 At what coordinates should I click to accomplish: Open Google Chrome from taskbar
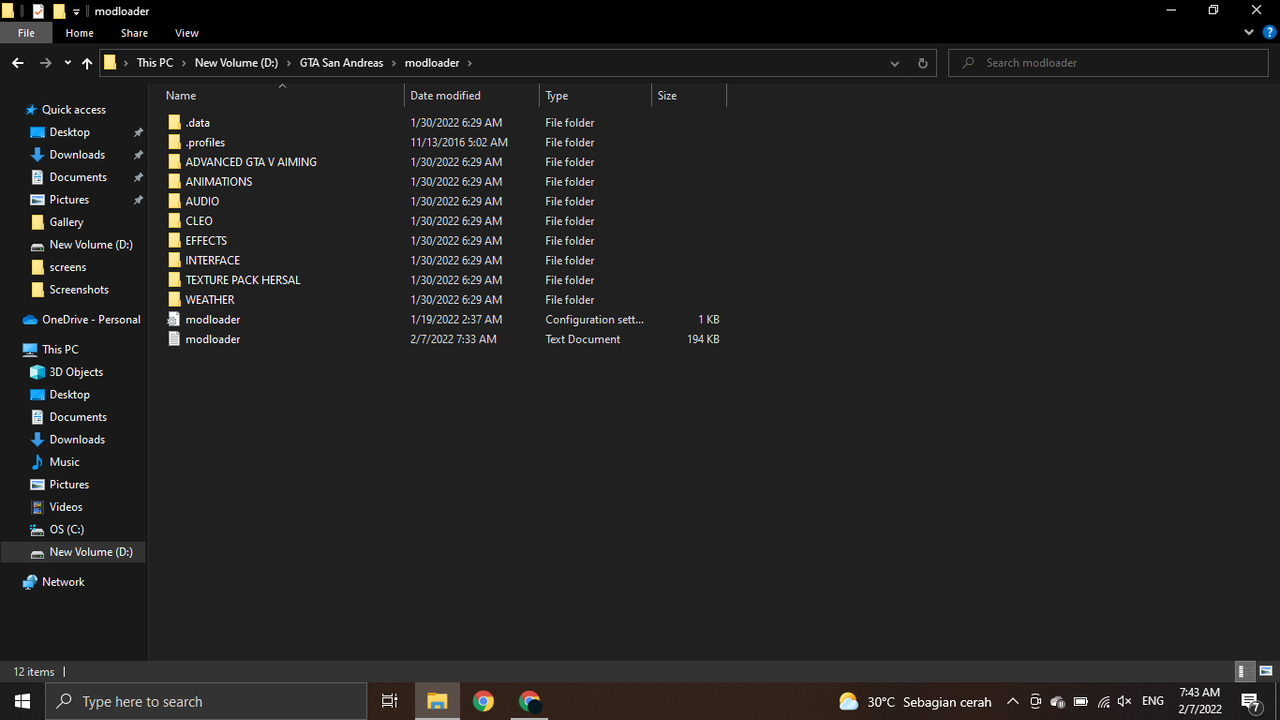pos(483,701)
